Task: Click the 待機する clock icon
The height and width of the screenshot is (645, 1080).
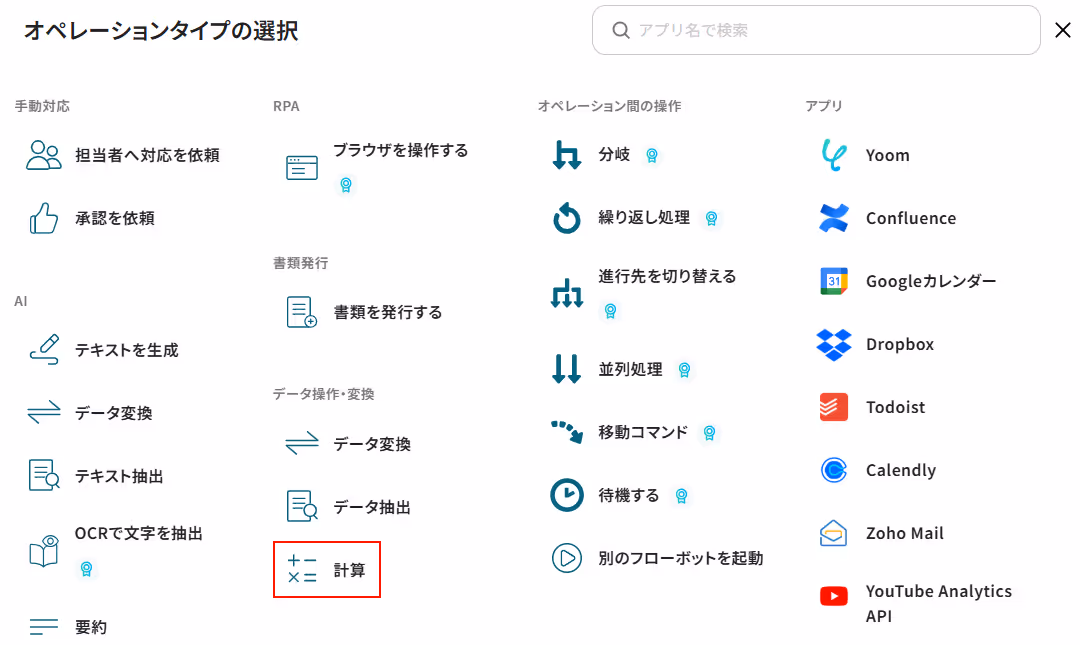Action: (567, 495)
